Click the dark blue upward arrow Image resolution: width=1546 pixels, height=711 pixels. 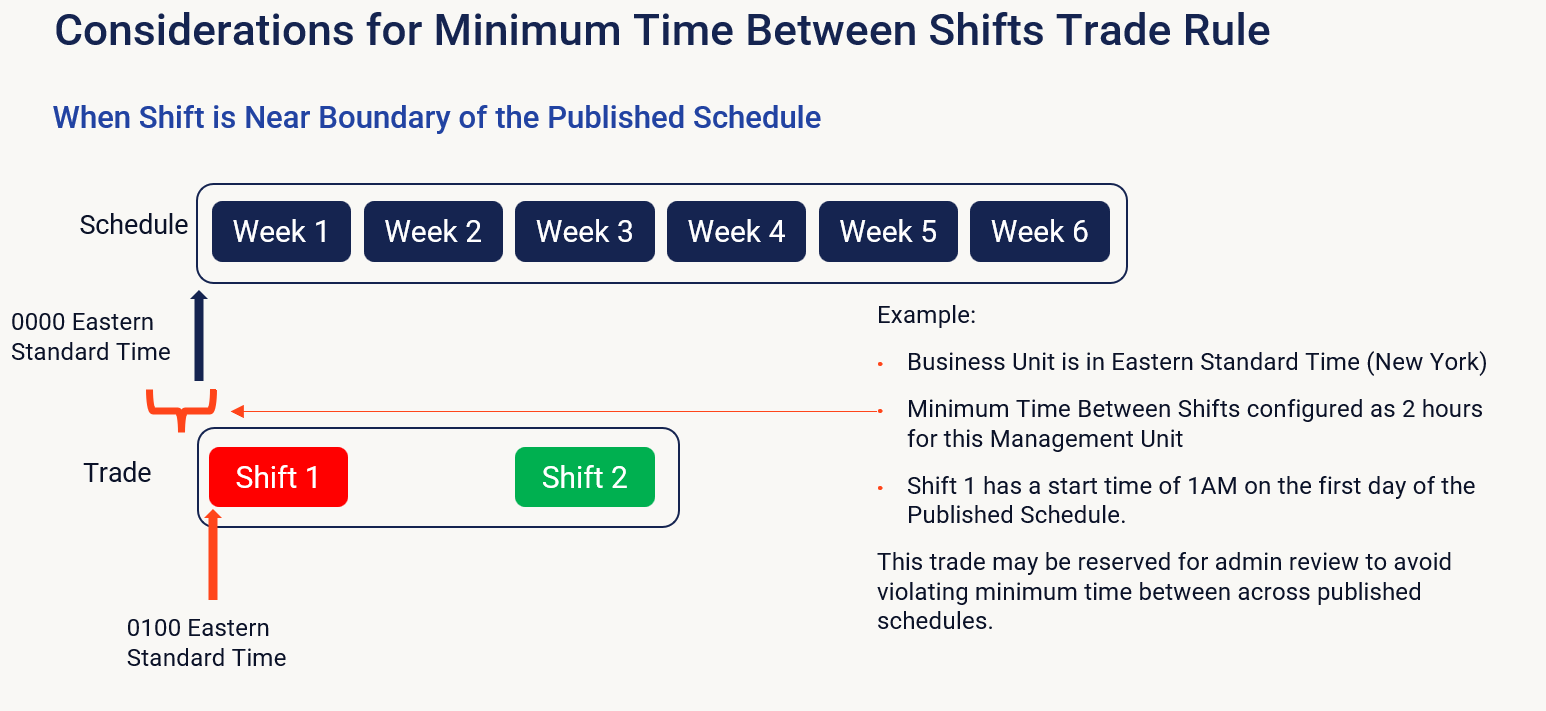tap(199, 335)
